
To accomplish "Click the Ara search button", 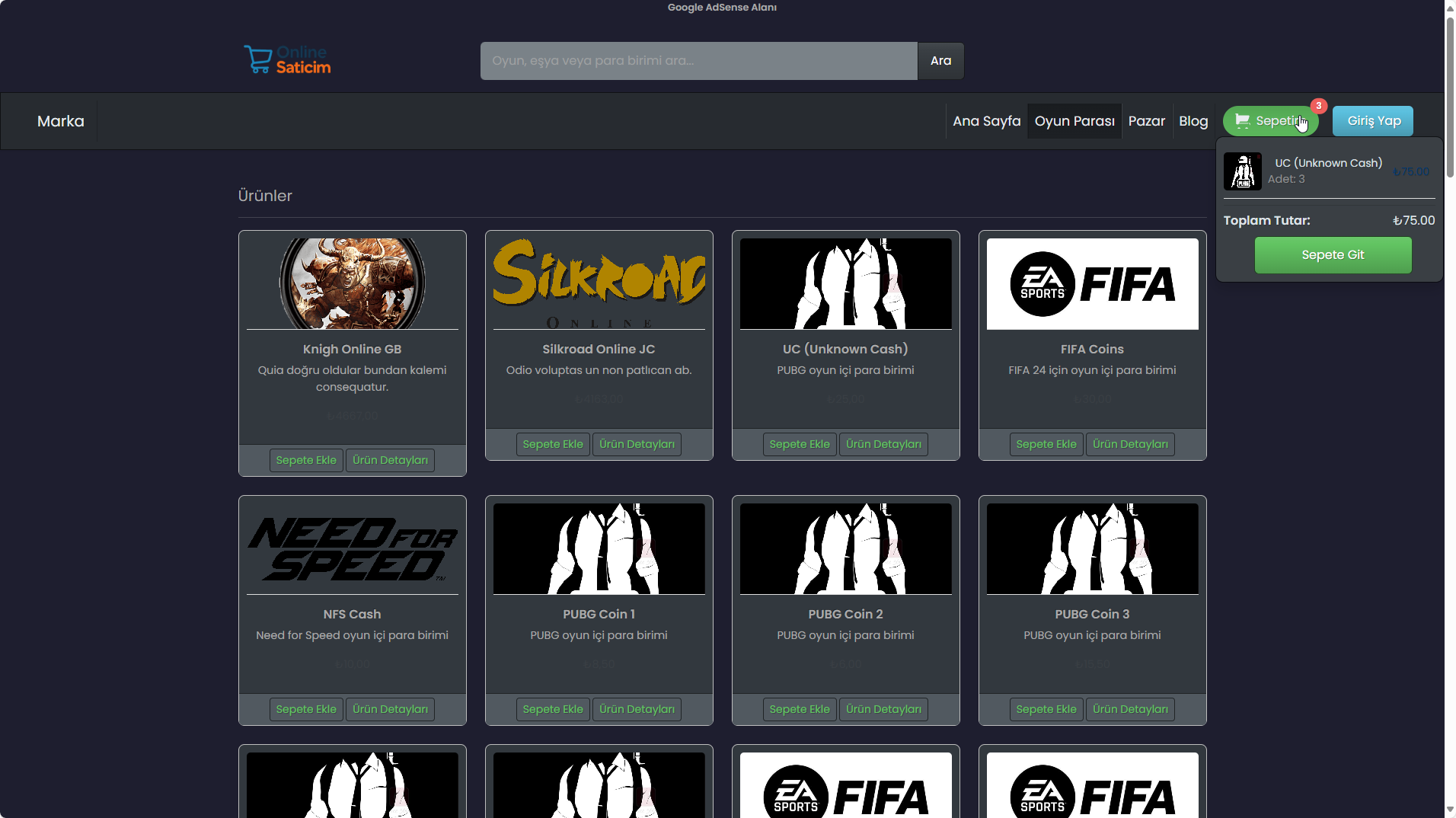I will [x=940, y=61].
